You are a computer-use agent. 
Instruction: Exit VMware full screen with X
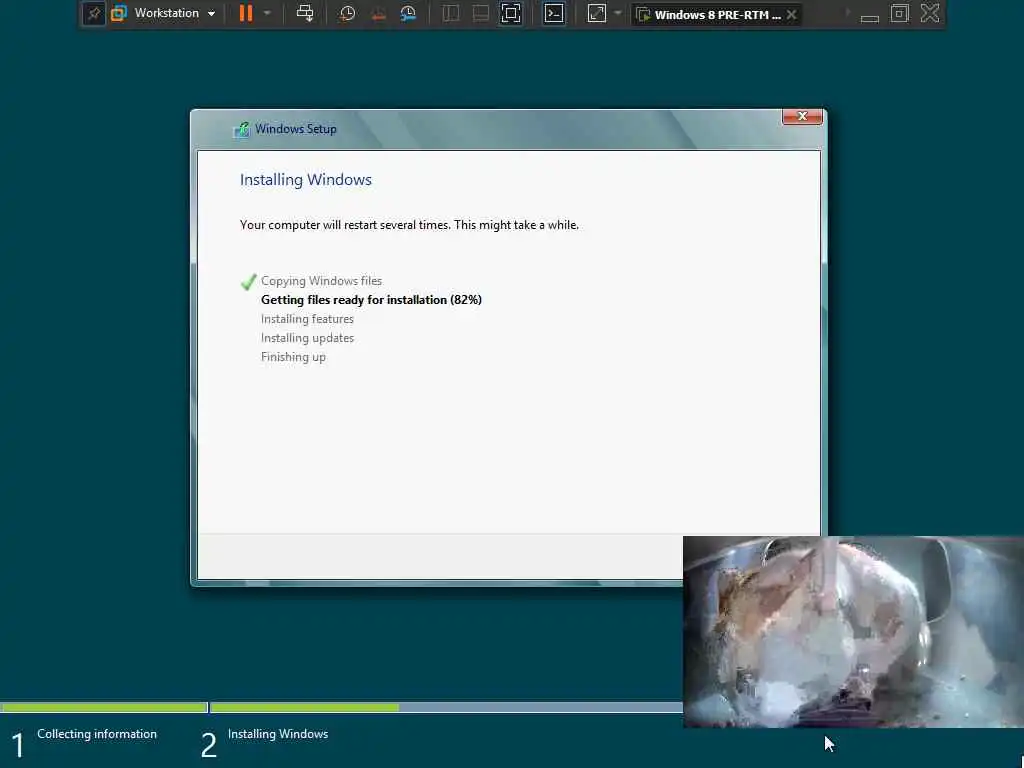click(930, 13)
